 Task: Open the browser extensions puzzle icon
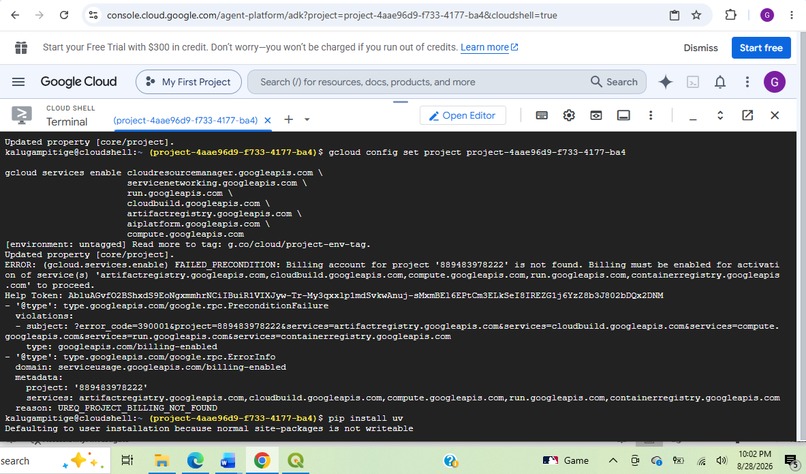[x=730, y=15]
